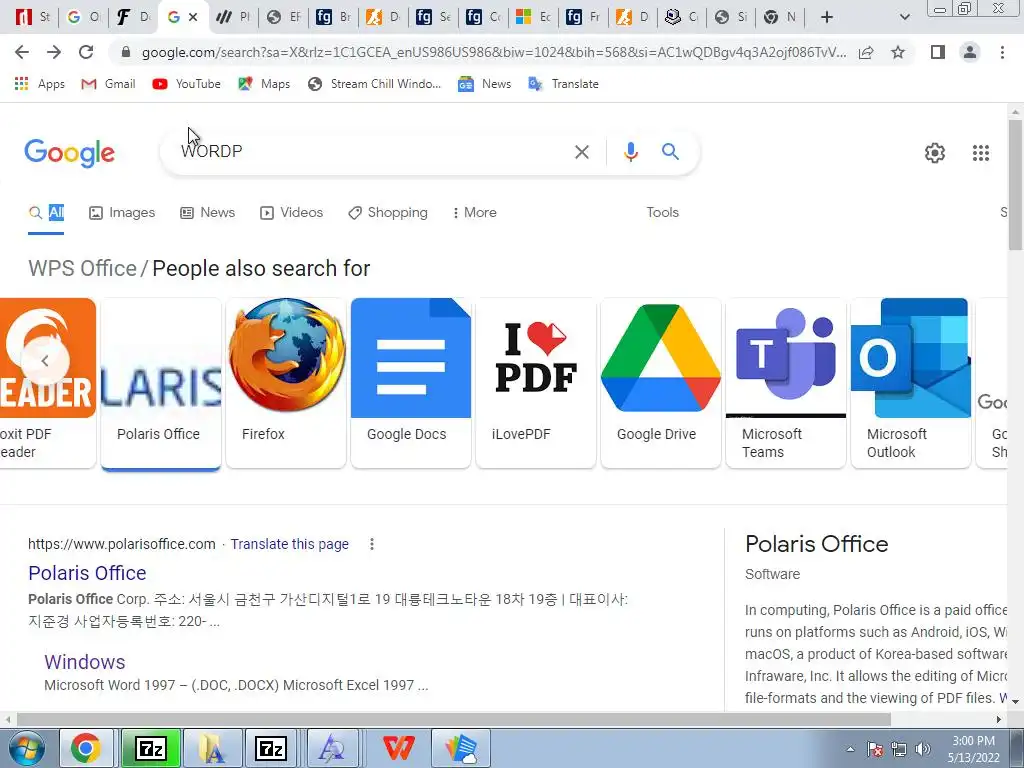Expand the More search categories

point(474,213)
